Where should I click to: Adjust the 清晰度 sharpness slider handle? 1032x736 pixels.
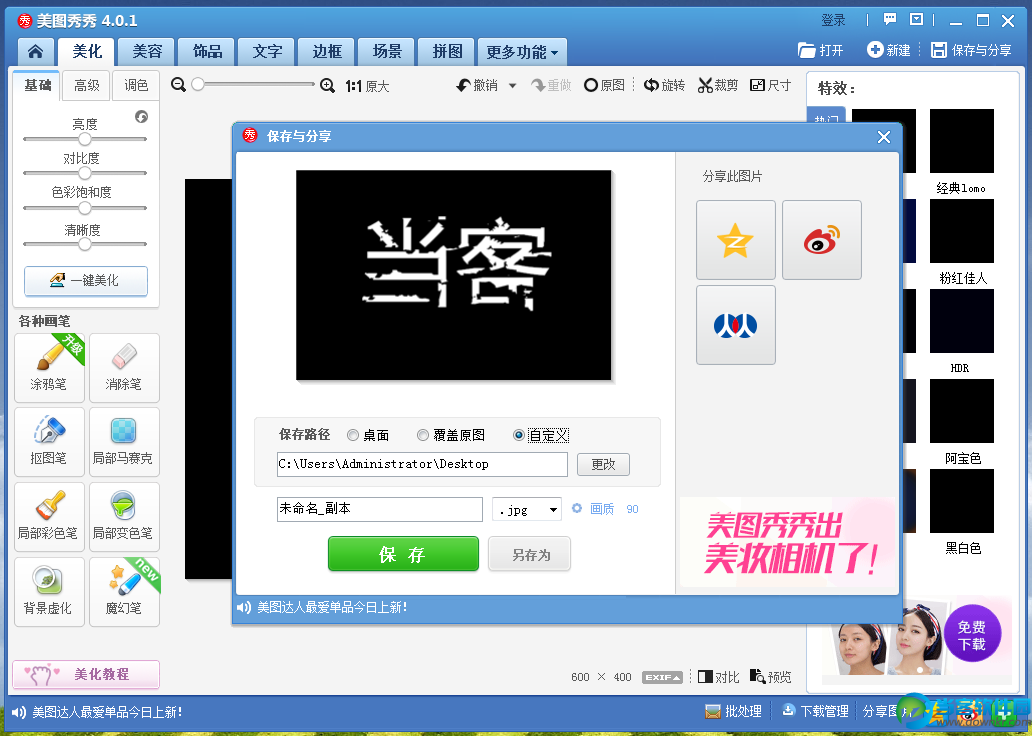pyautogui.click(x=85, y=244)
